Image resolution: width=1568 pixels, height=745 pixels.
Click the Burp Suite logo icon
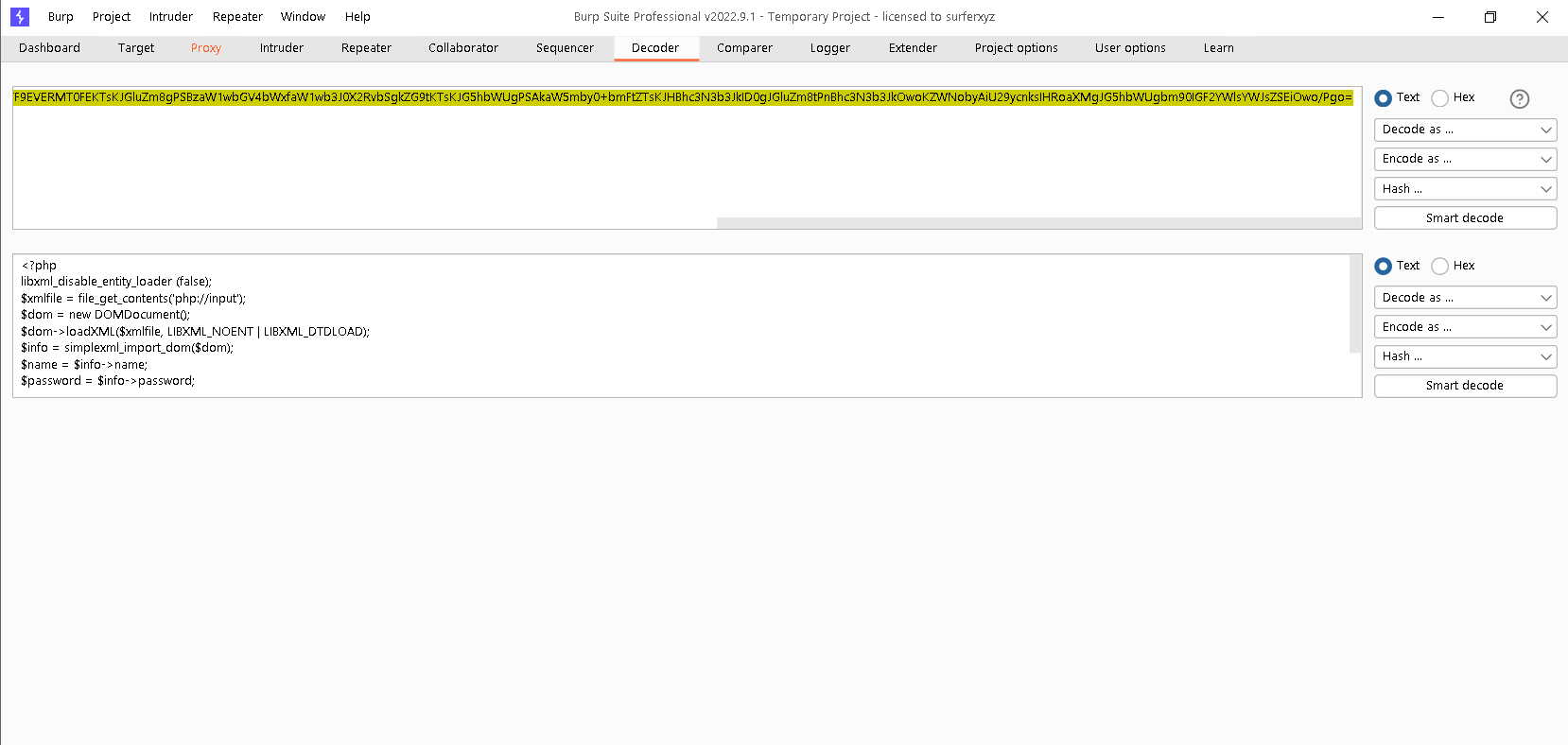click(x=20, y=17)
